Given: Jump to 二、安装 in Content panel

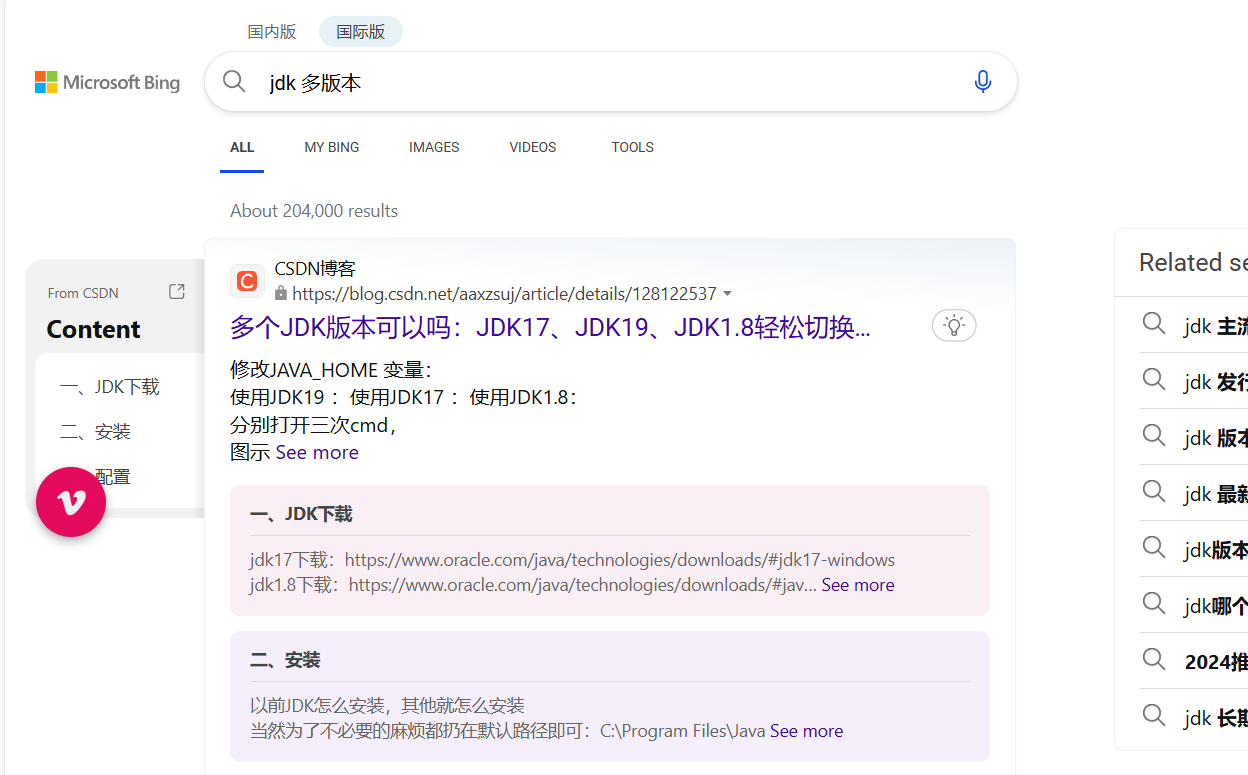Looking at the screenshot, I should (x=95, y=432).
